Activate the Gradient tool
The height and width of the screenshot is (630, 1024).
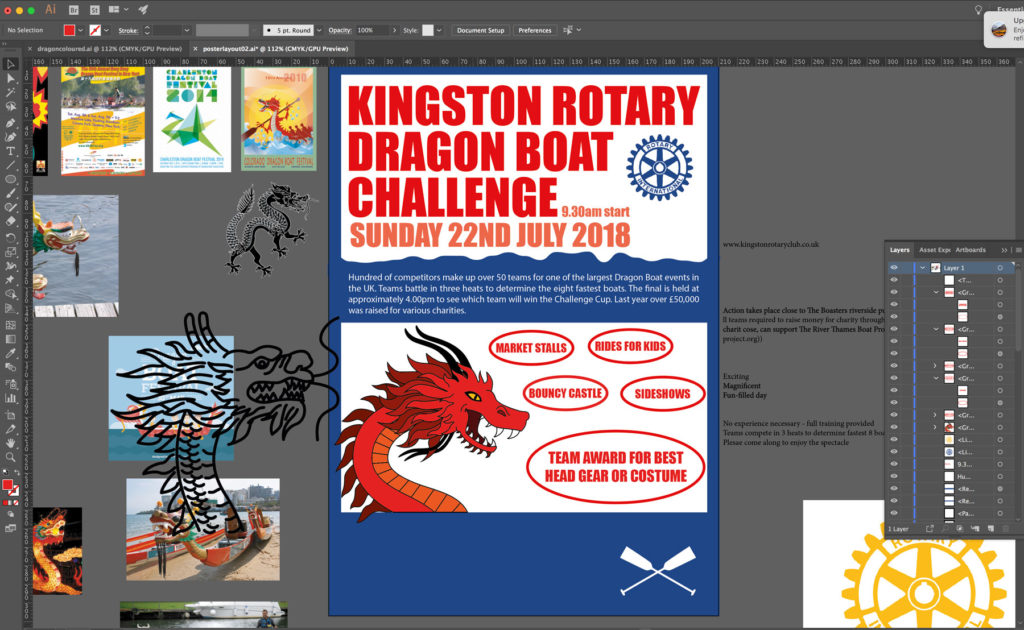(10, 339)
